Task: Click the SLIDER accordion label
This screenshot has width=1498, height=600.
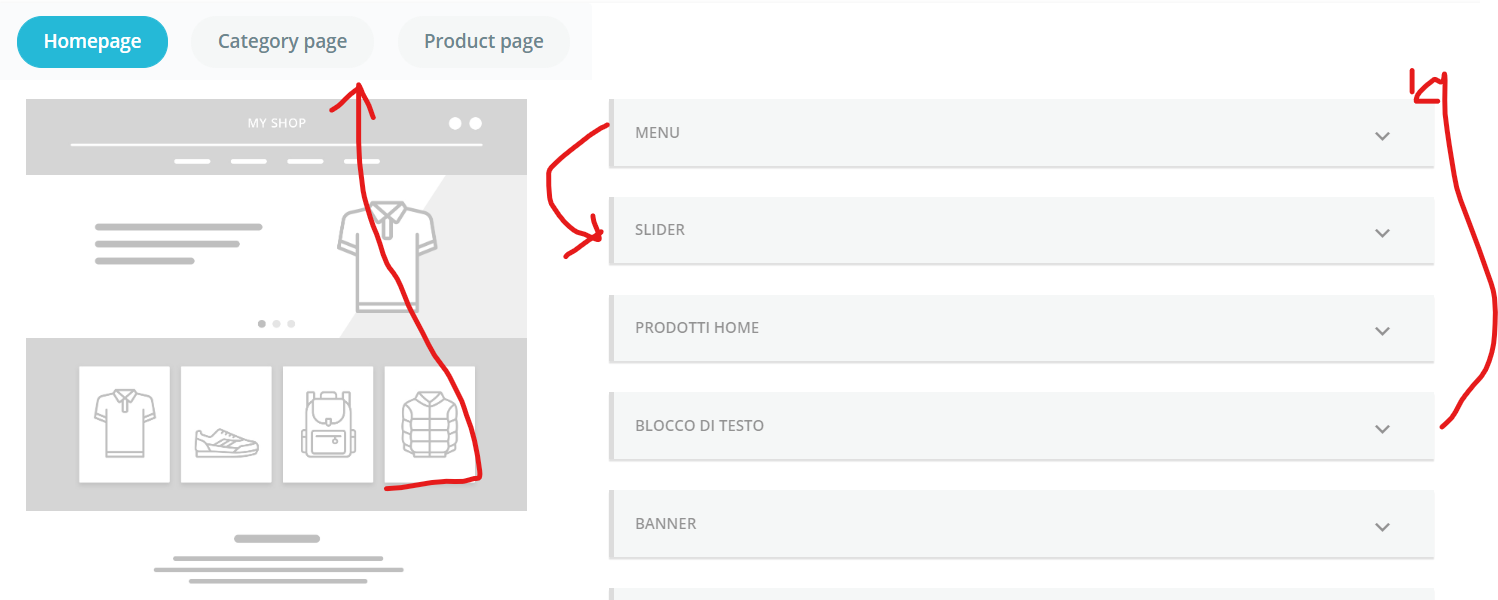Action: pyautogui.click(x=660, y=230)
